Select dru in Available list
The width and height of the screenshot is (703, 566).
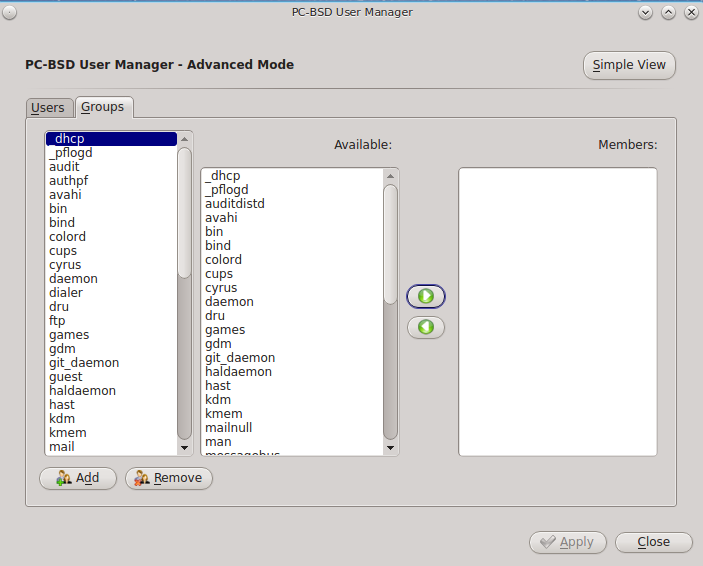[x=292, y=316]
